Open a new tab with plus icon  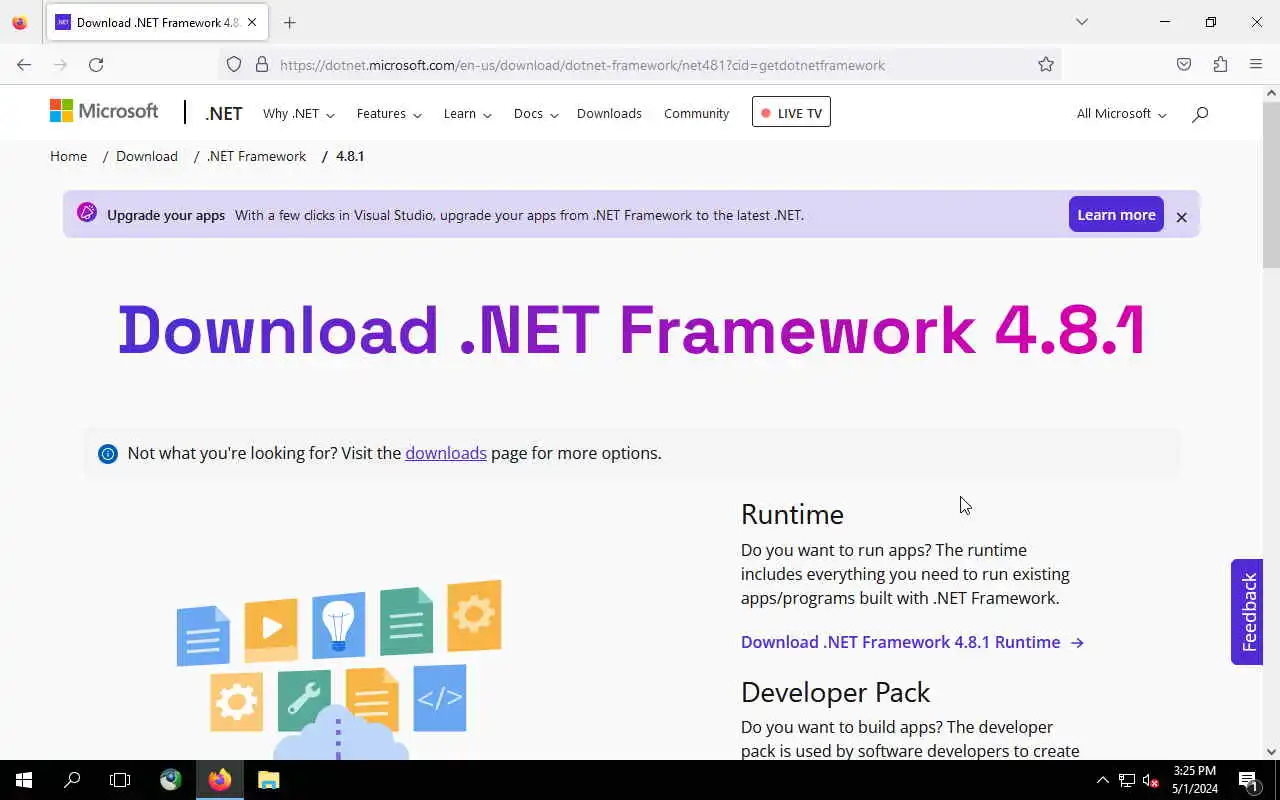pyautogui.click(x=290, y=23)
